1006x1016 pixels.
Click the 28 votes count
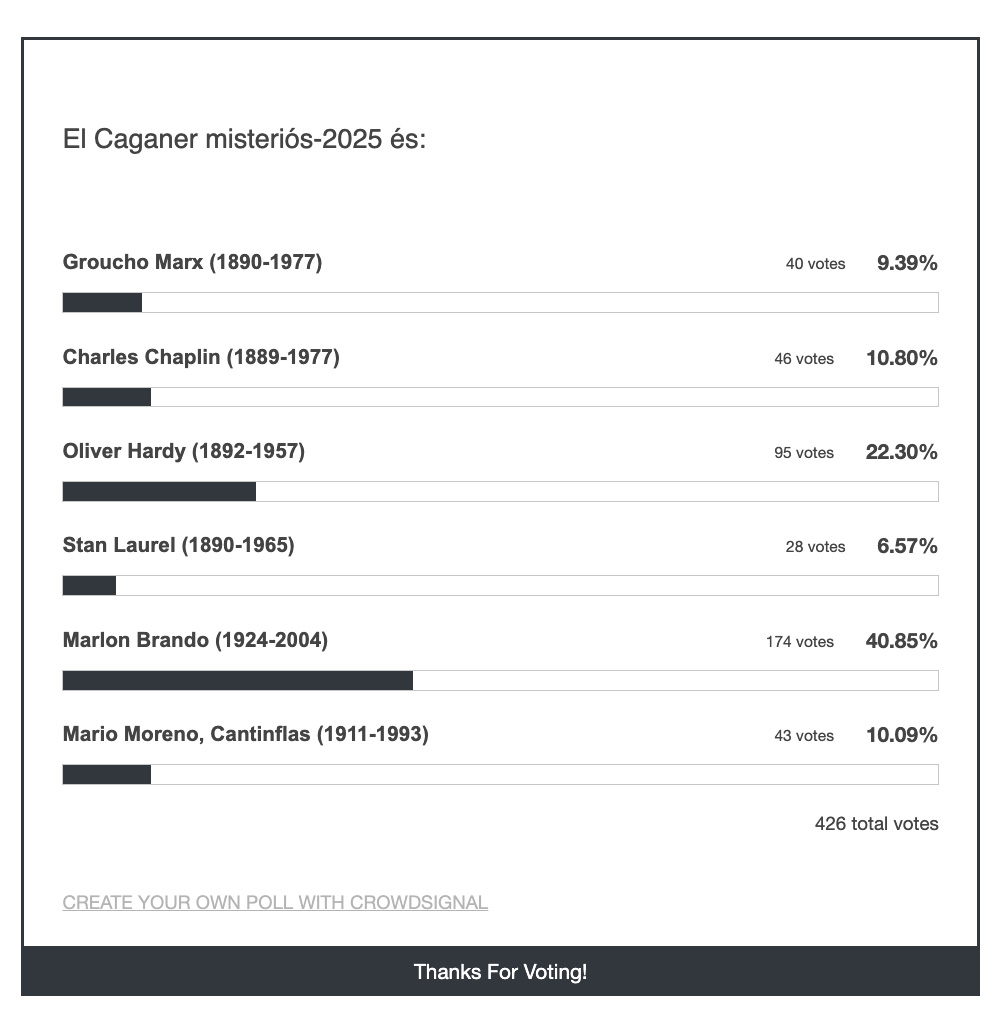pyautogui.click(x=815, y=547)
